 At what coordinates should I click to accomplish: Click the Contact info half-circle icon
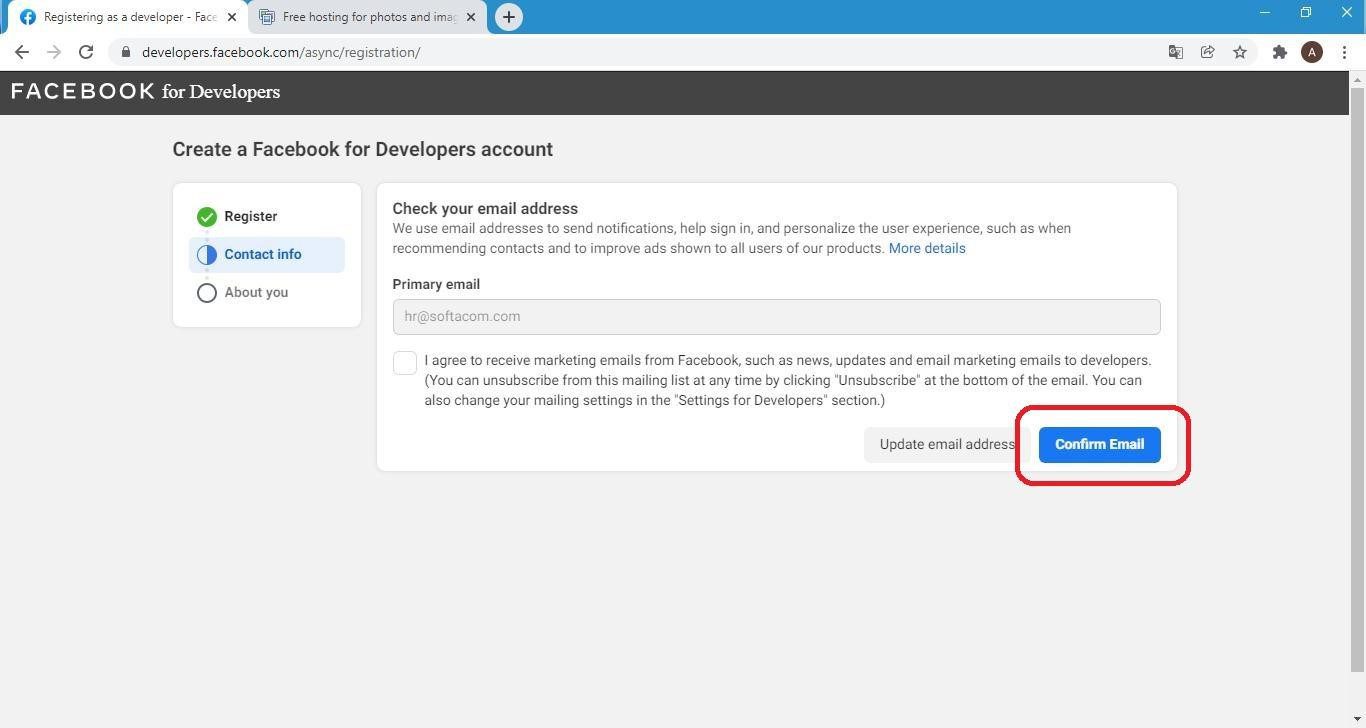click(x=207, y=255)
